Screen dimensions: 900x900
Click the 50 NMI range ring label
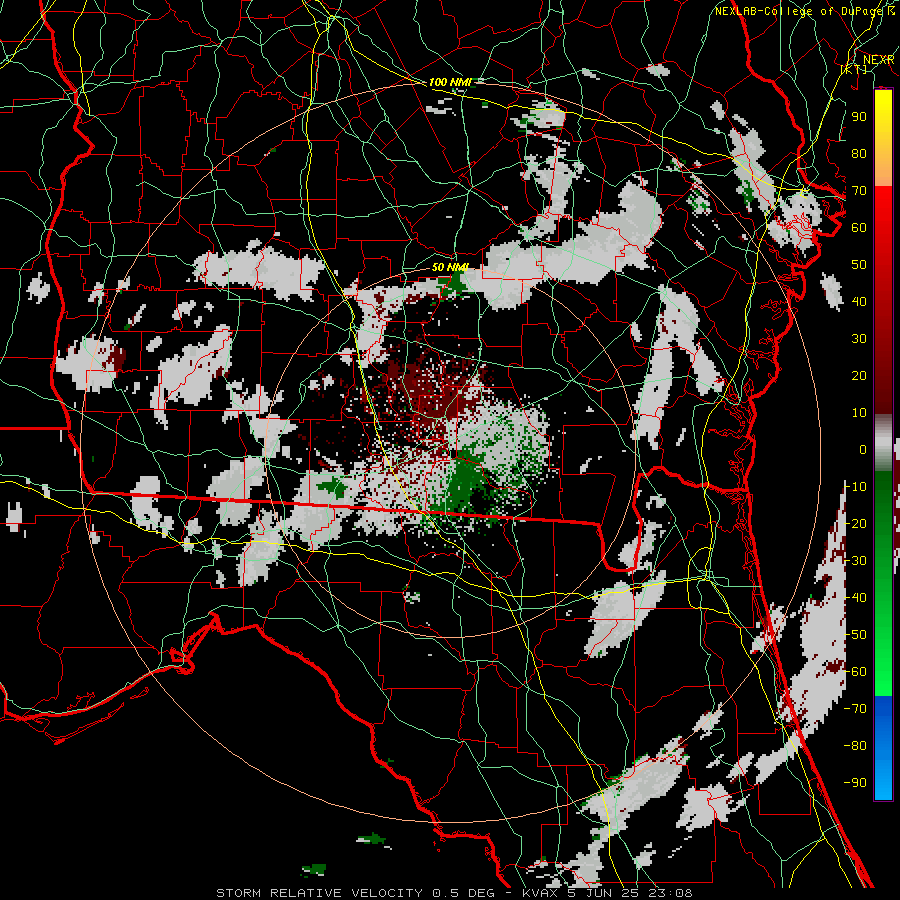pyautogui.click(x=450, y=267)
